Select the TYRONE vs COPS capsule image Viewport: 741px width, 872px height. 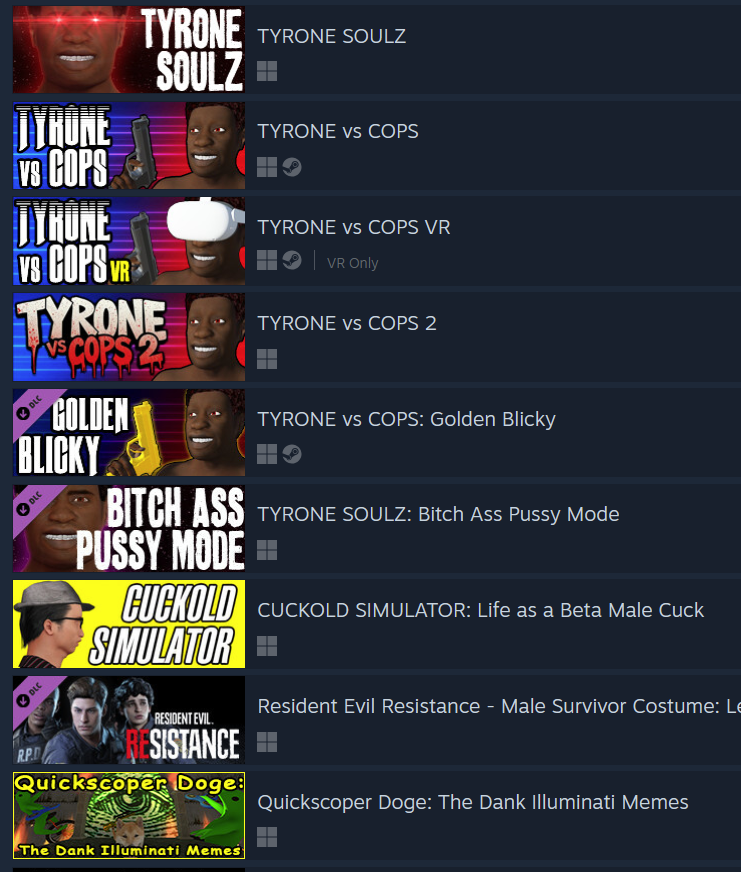129,145
